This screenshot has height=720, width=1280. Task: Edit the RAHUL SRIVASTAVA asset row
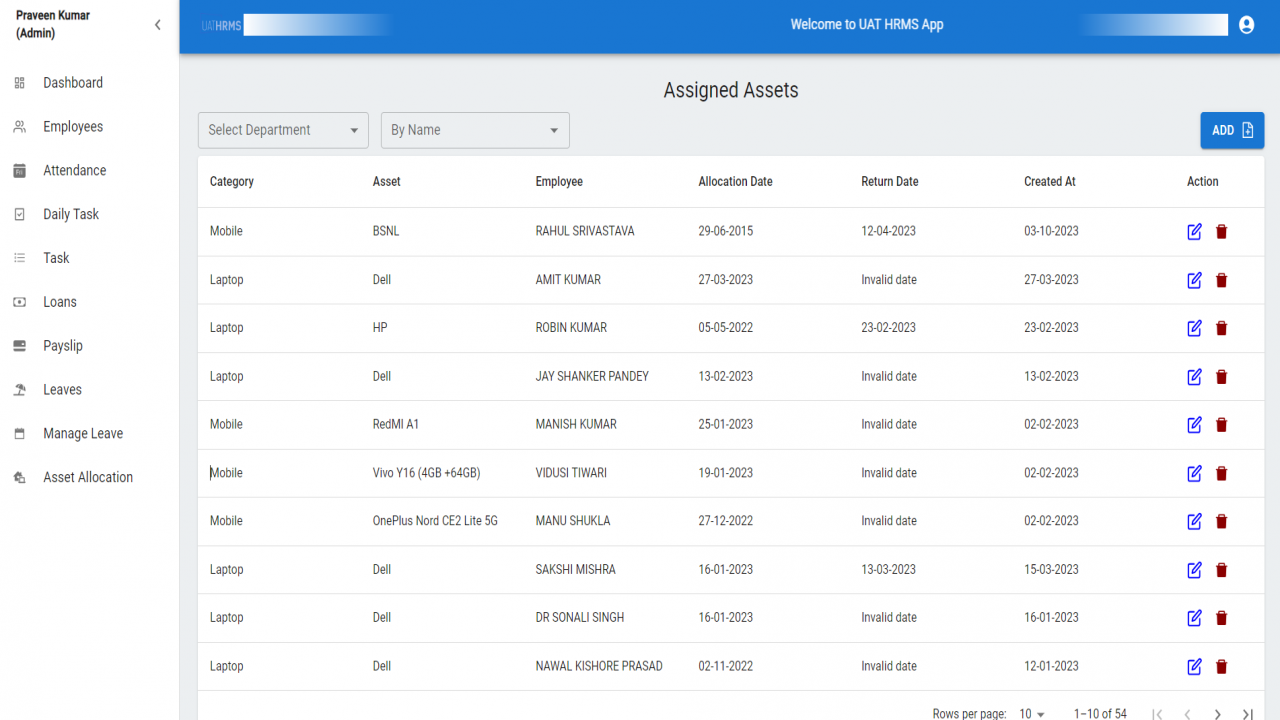(1194, 232)
